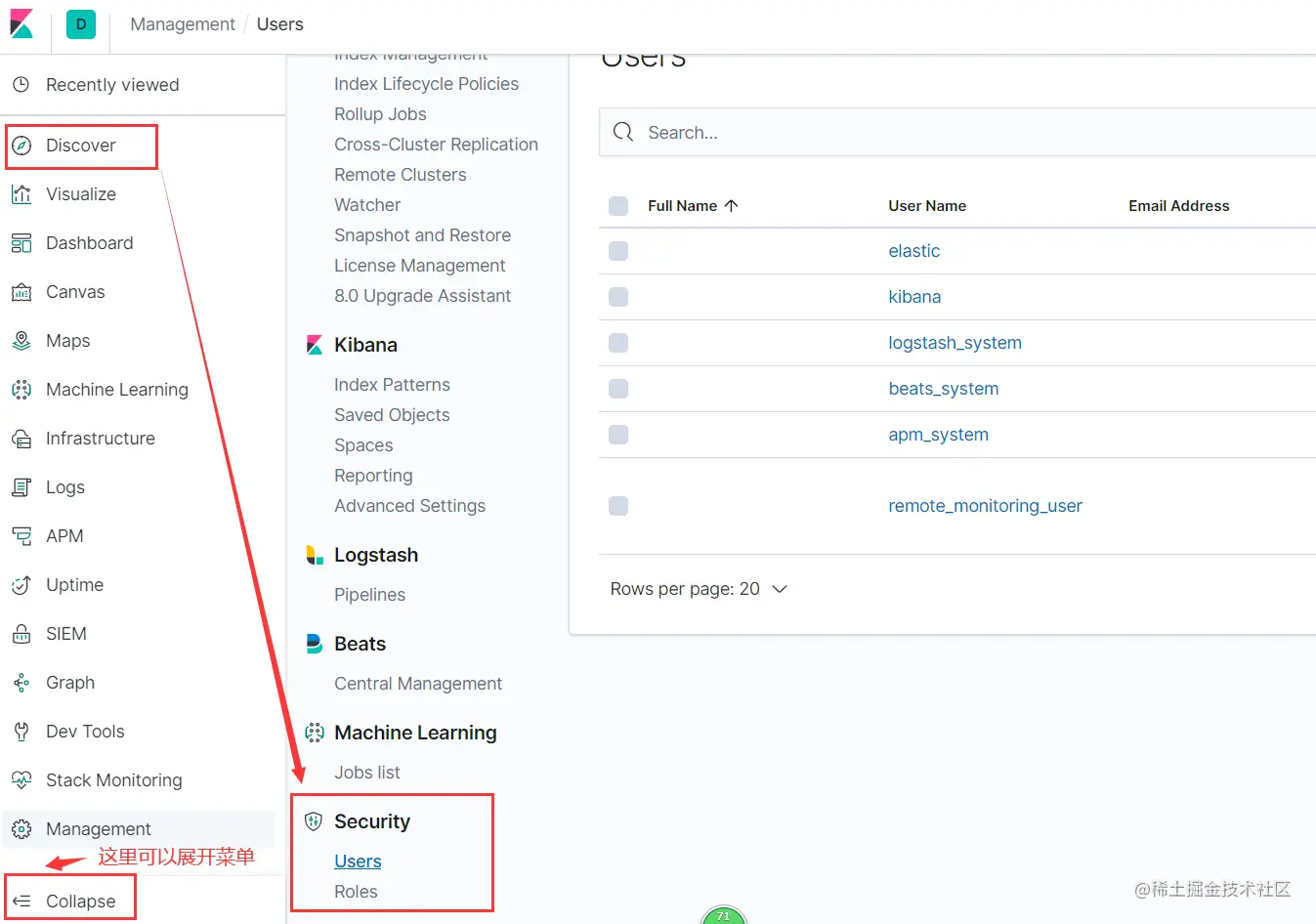Open Rollup Jobs settings
Screen dimensions: 1316x924
click(380, 114)
